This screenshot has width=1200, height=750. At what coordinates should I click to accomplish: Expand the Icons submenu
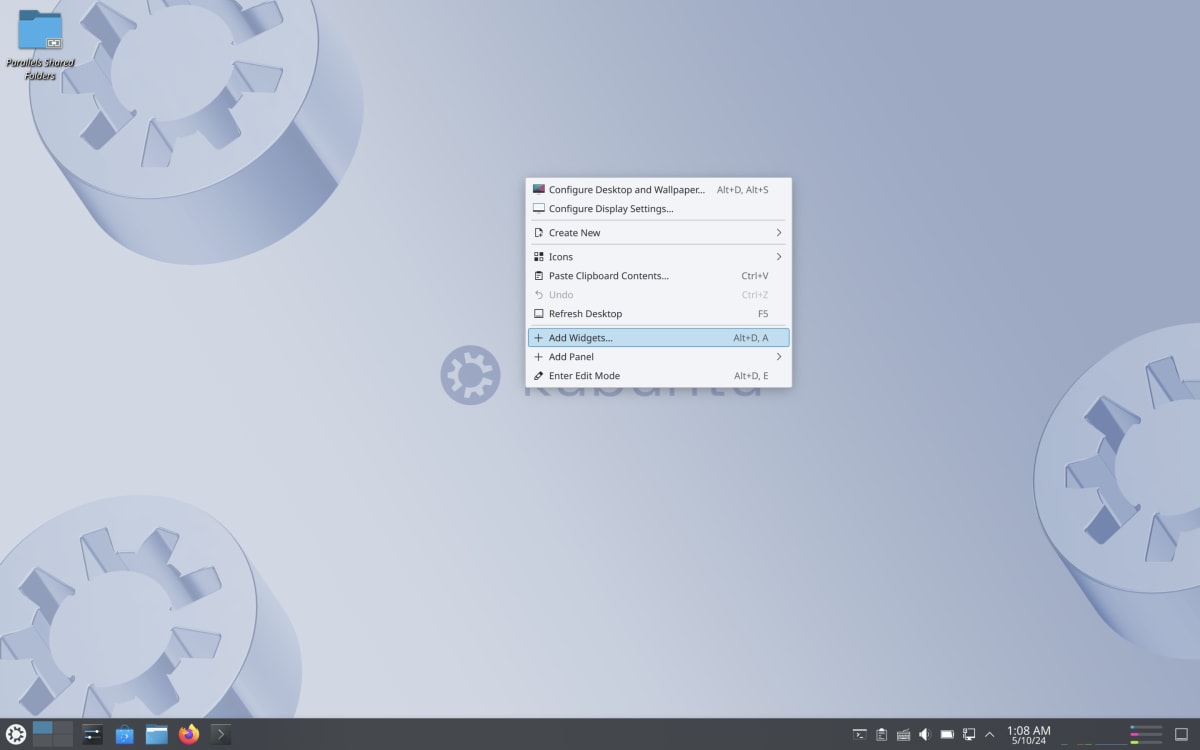click(x=659, y=256)
